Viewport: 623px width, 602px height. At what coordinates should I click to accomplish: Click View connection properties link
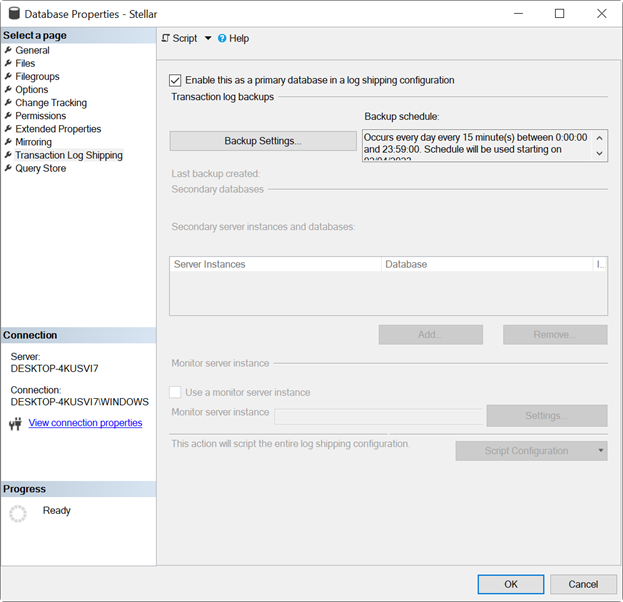point(85,423)
